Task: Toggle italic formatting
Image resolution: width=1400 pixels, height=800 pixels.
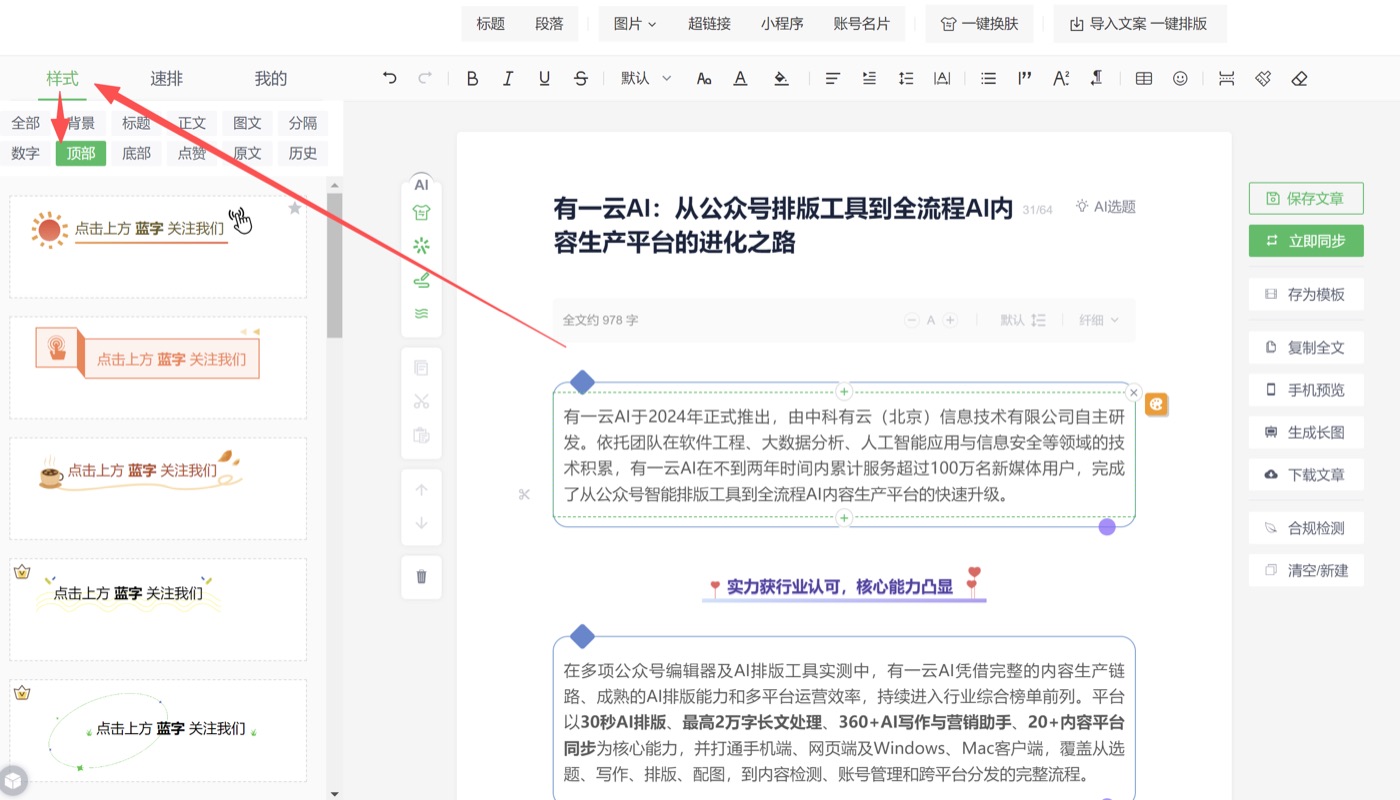Action: 508,78
